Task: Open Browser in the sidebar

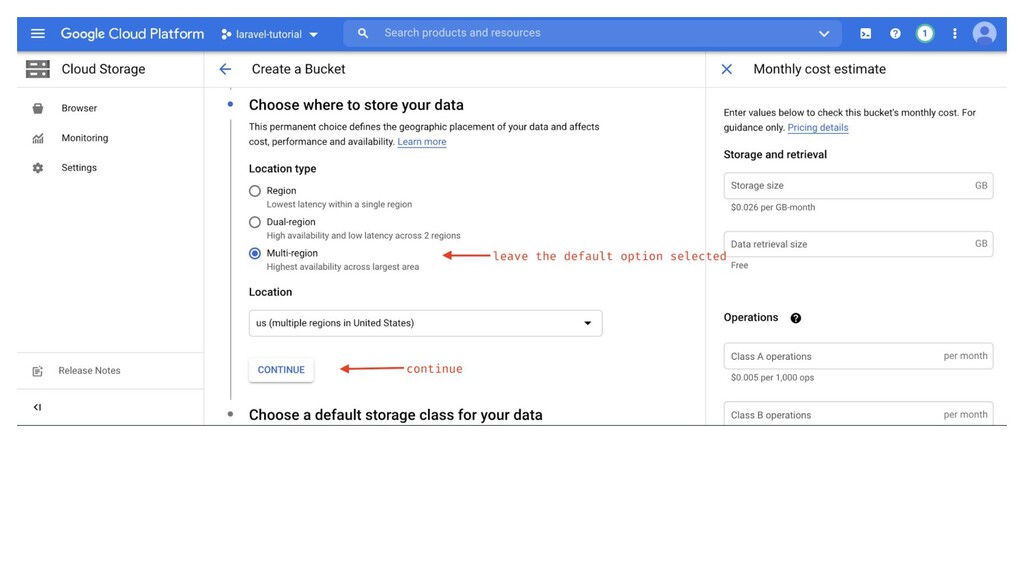Action: (x=79, y=108)
